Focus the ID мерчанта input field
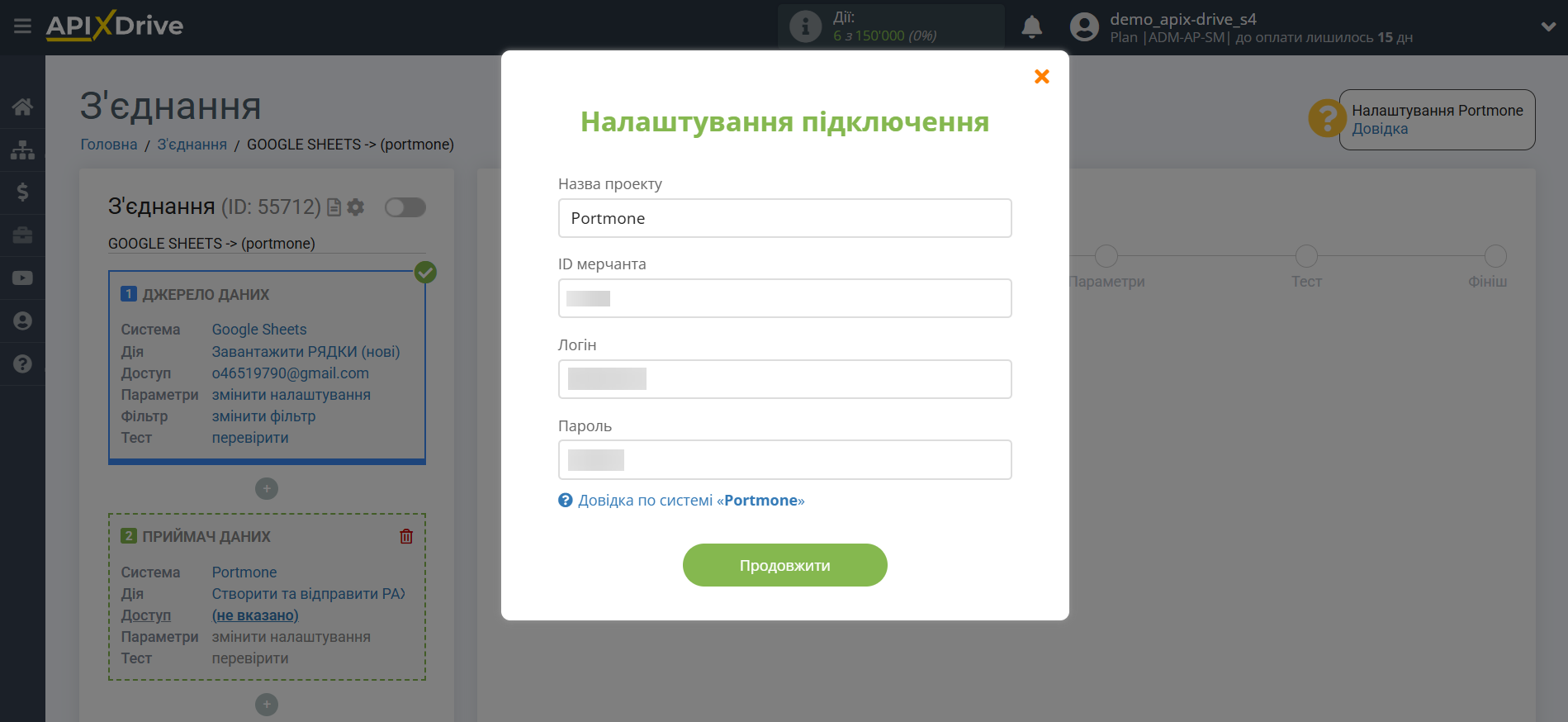This screenshot has height=722, width=1568. [x=784, y=298]
